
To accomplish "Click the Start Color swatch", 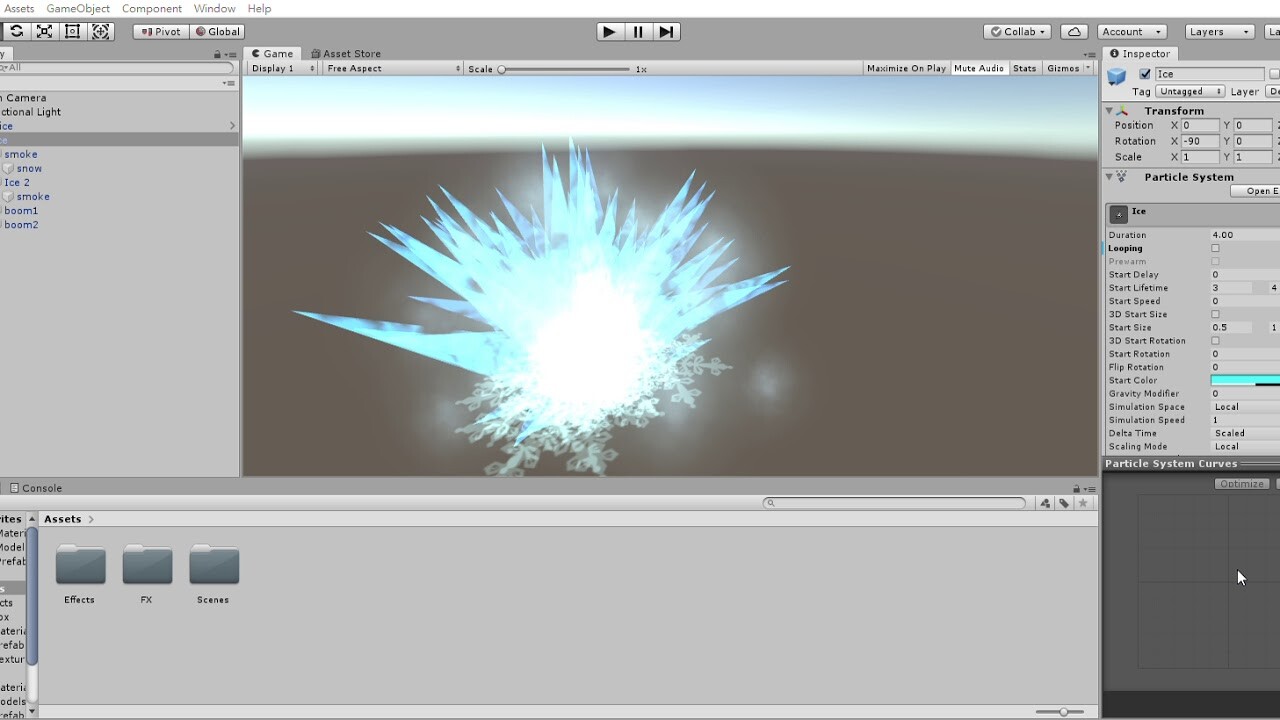I will pyautogui.click(x=1245, y=380).
